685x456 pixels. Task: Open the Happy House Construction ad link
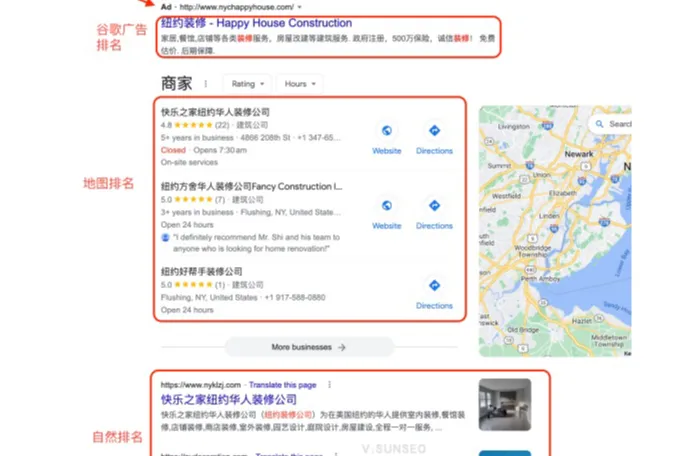click(x=256, y=23)
